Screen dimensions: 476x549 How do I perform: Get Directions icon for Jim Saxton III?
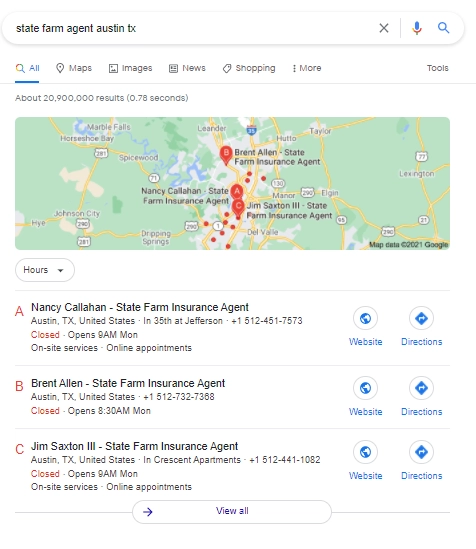pyautogui.click(x=421, y=452)
